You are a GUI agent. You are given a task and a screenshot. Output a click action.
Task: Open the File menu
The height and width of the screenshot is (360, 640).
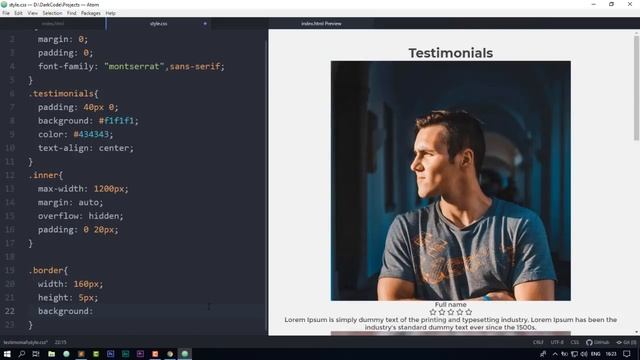click(x=6, y=13)
